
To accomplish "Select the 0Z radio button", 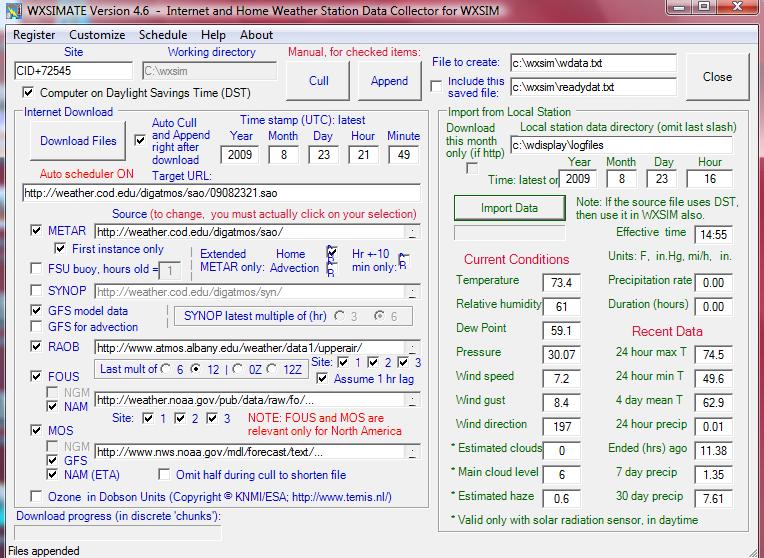I will (x=238, y=369).
